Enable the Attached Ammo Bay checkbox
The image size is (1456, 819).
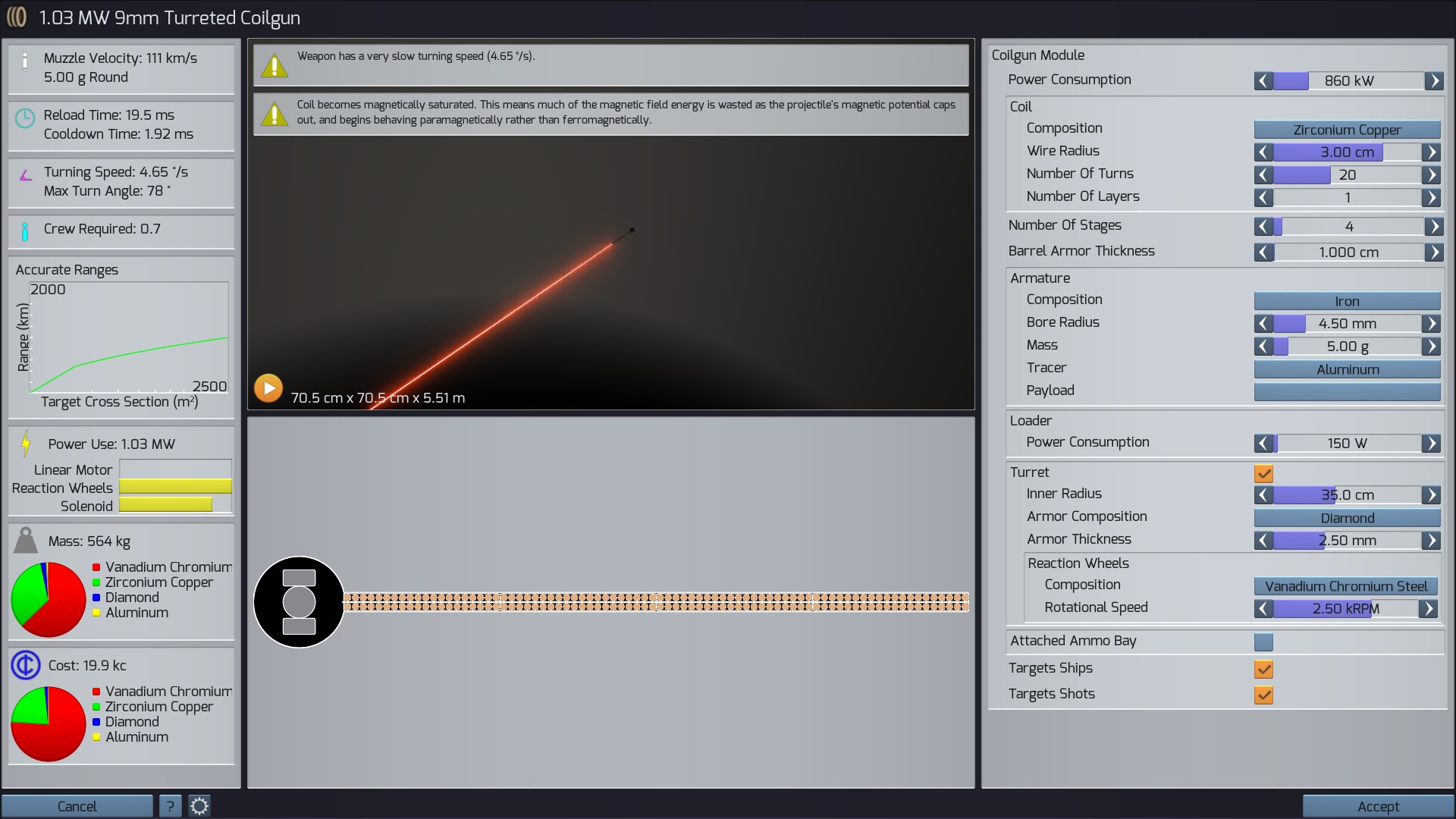point(1263,642)
